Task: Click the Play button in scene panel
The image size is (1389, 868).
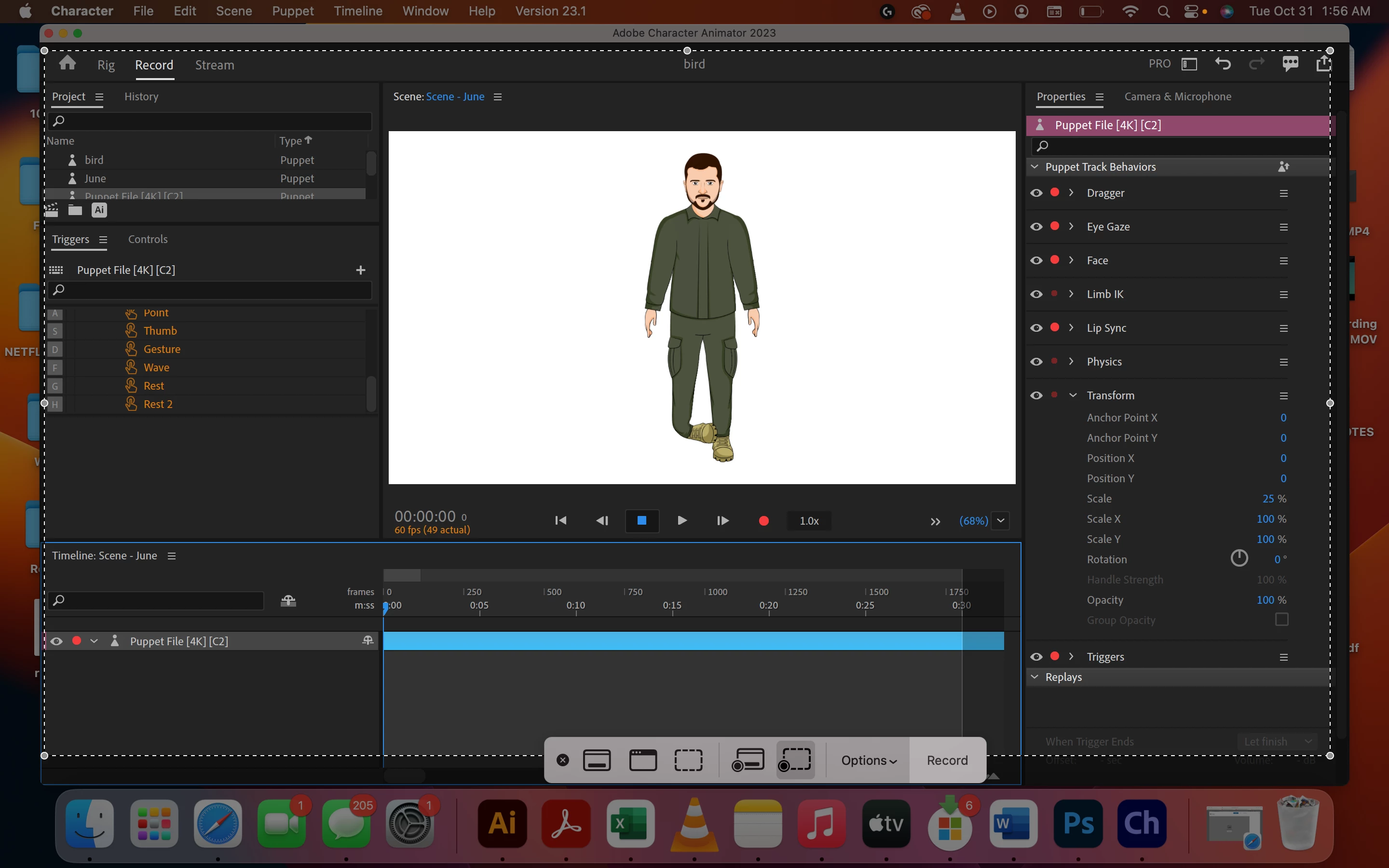Action: click(682, 521)
